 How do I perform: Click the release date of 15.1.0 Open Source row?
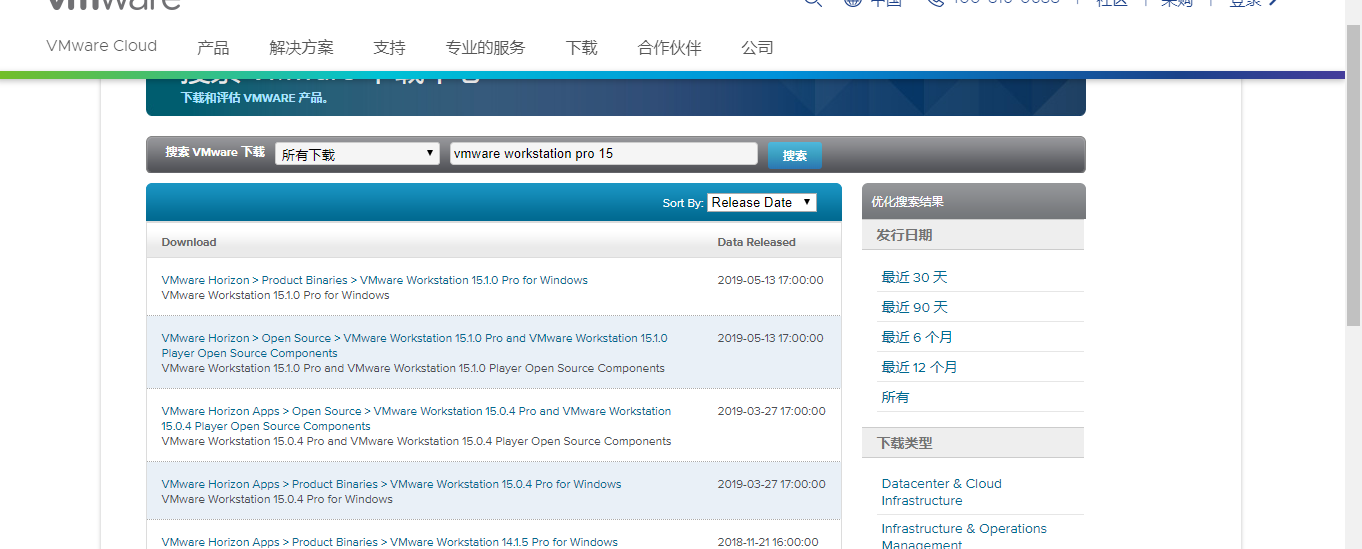pyautogui.click(x=770, y=338)
